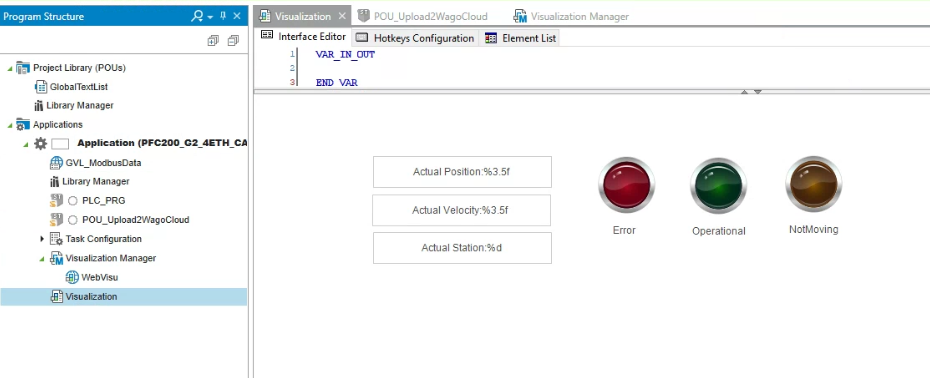Image resolution: width=930 pixels, height=378 pixels.
Task: Click the Visualization Manager tree icon
Action: 56,258
